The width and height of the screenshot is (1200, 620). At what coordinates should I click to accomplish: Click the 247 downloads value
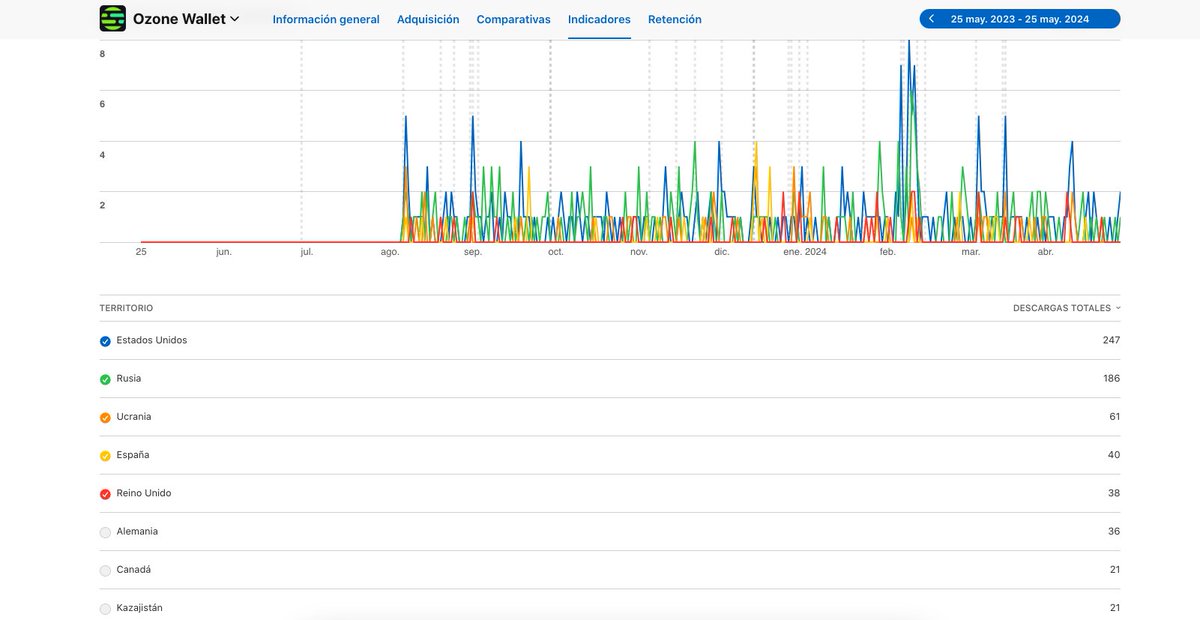click(x=1111, y=340)
